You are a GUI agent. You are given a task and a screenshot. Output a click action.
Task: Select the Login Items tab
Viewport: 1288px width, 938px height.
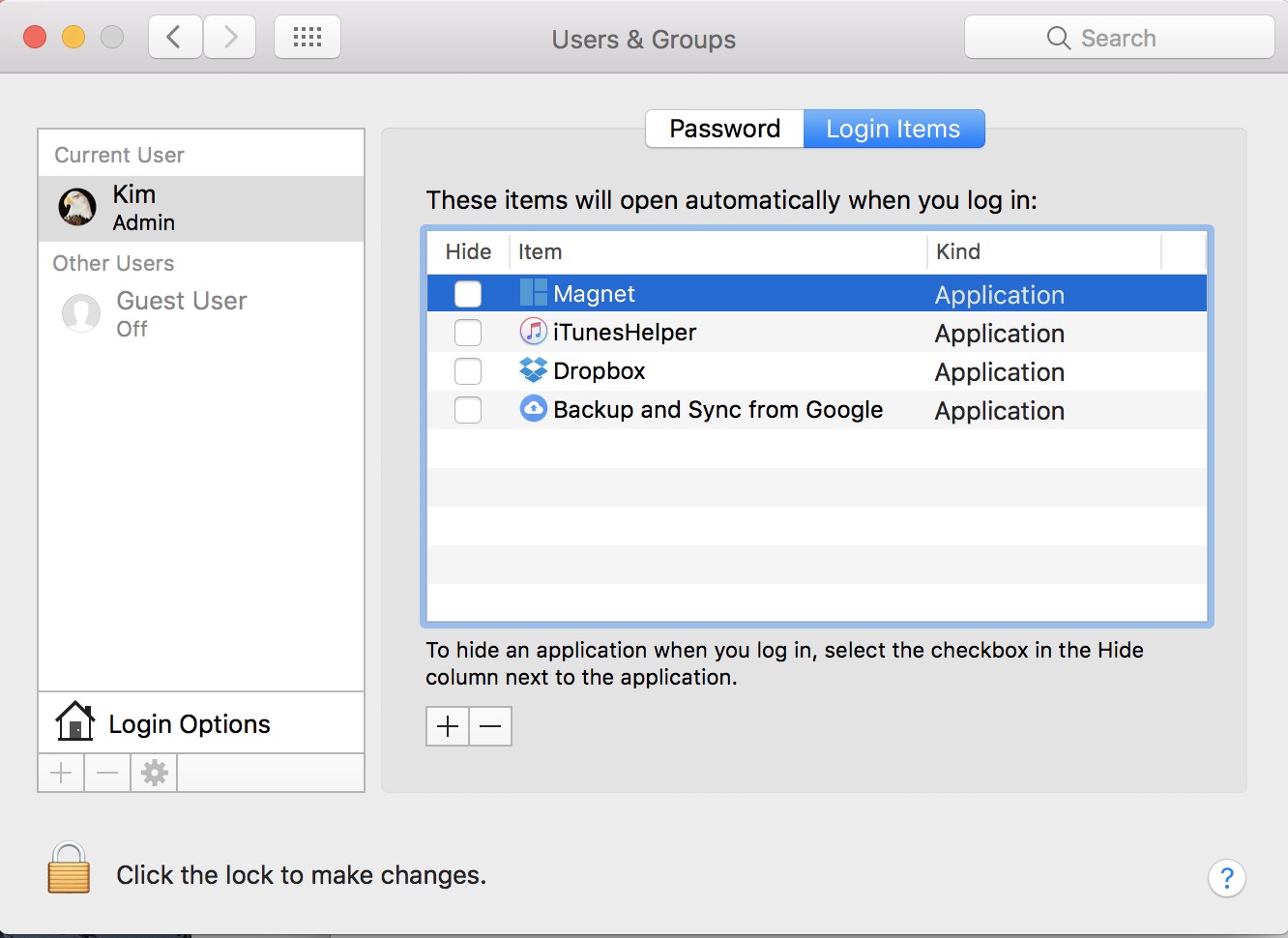tap(893, 129)
